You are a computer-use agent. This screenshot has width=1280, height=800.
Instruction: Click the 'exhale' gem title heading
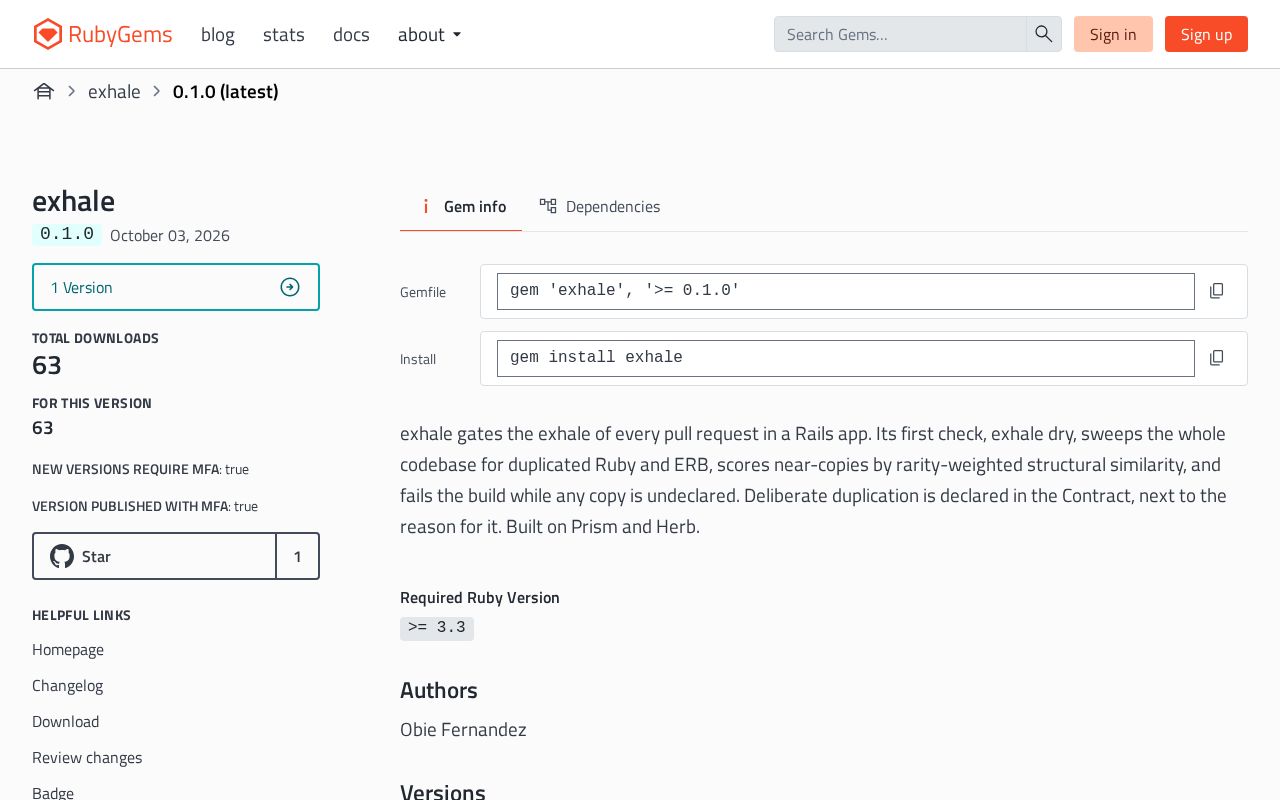click(x=74, y=201)
